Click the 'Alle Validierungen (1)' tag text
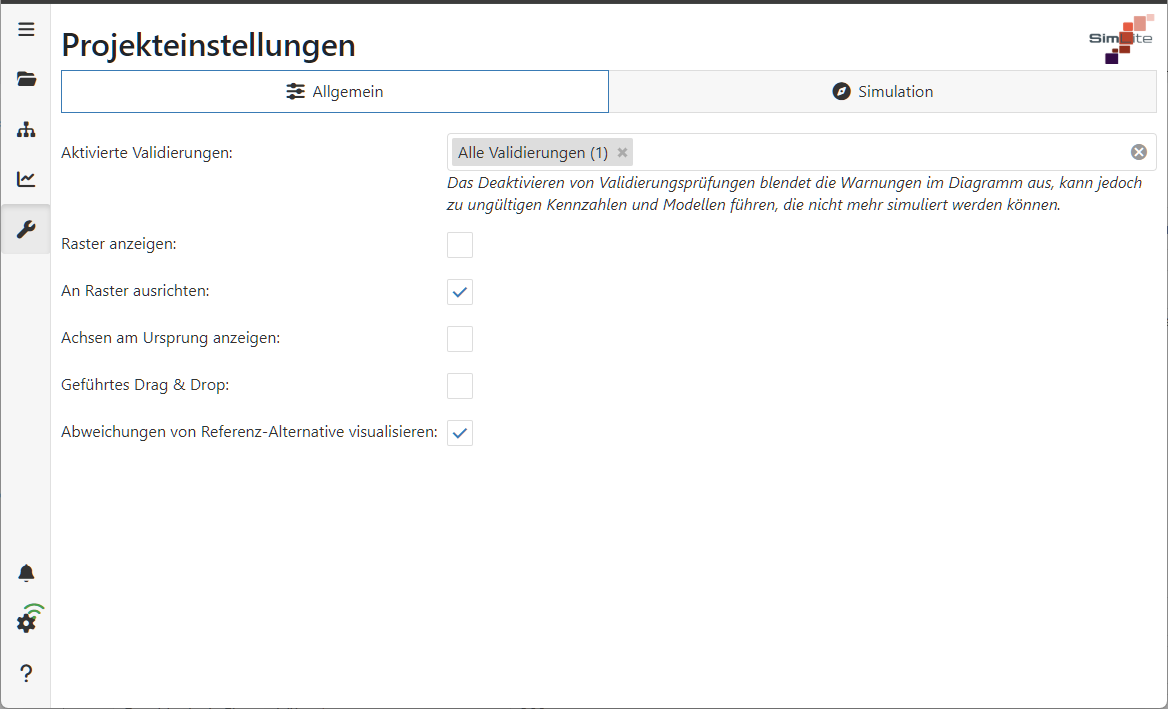 tap(533, 153)
